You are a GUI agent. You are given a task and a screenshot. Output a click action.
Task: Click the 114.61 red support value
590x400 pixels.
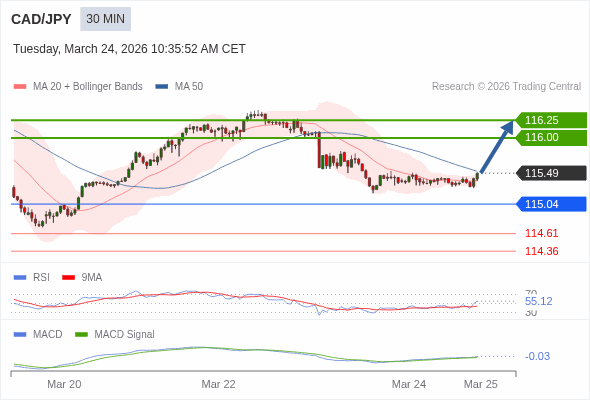541,233
